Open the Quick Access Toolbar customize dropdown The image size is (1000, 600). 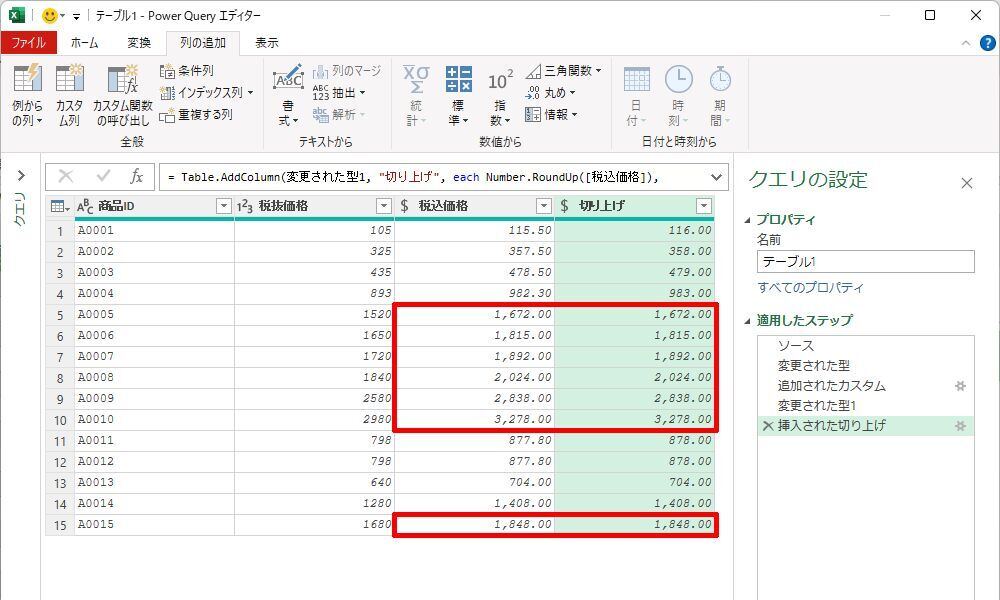[x=76, y=17]
